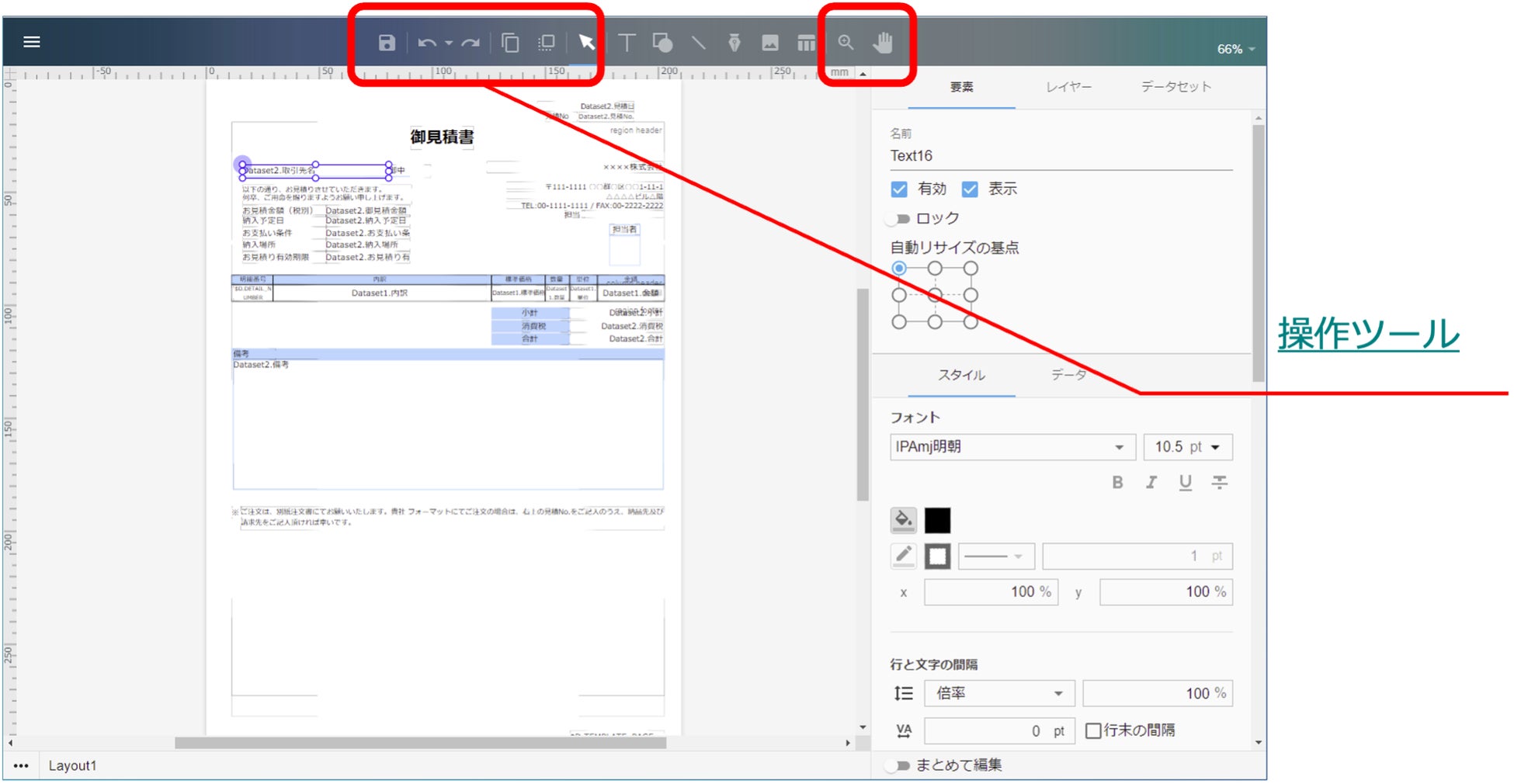This screenshot has height=784, width=1514.
Task: Toggle Underline formatting
Action: [1185, 483]
